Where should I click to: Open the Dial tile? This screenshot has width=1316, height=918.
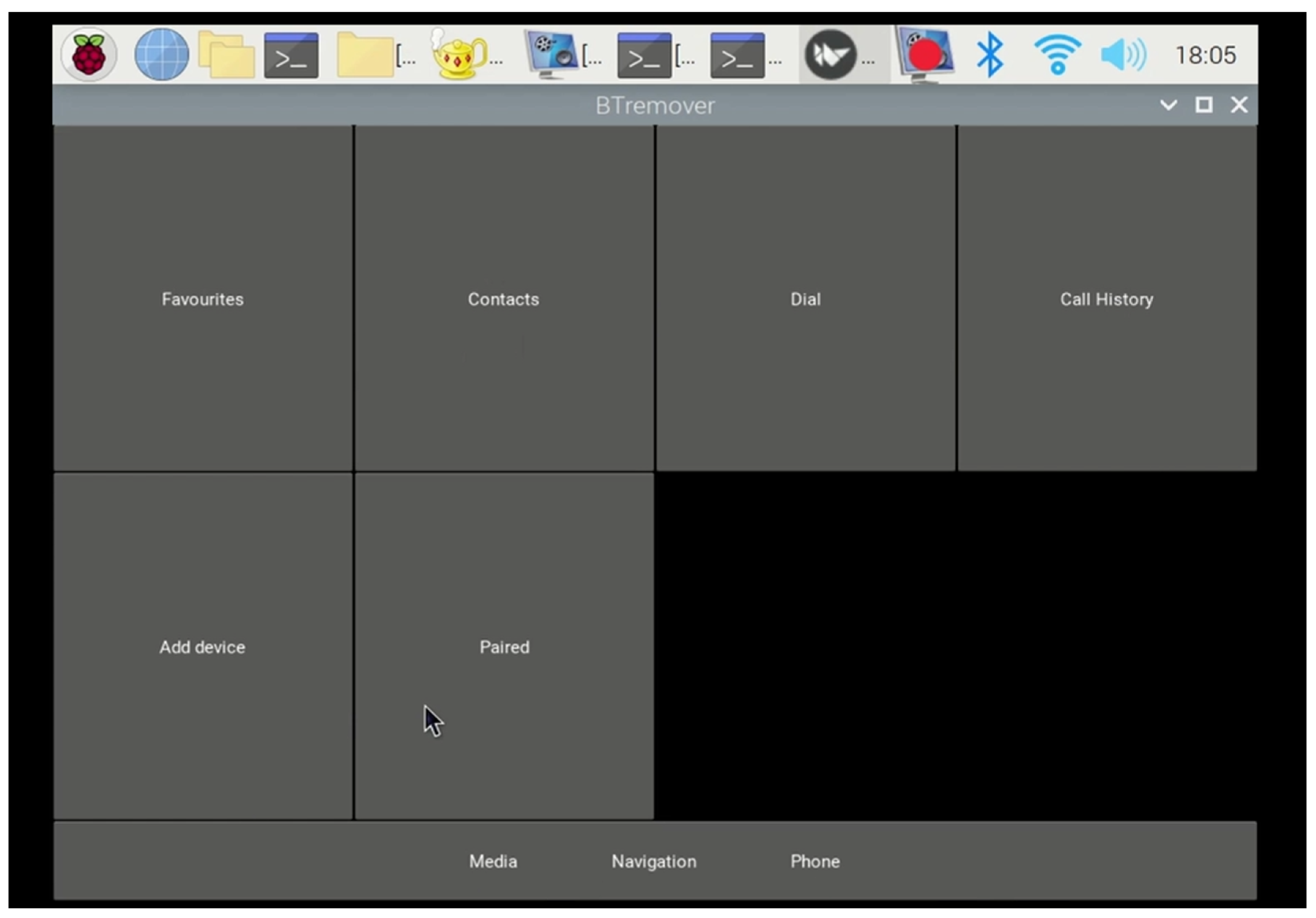coord(805,299)
